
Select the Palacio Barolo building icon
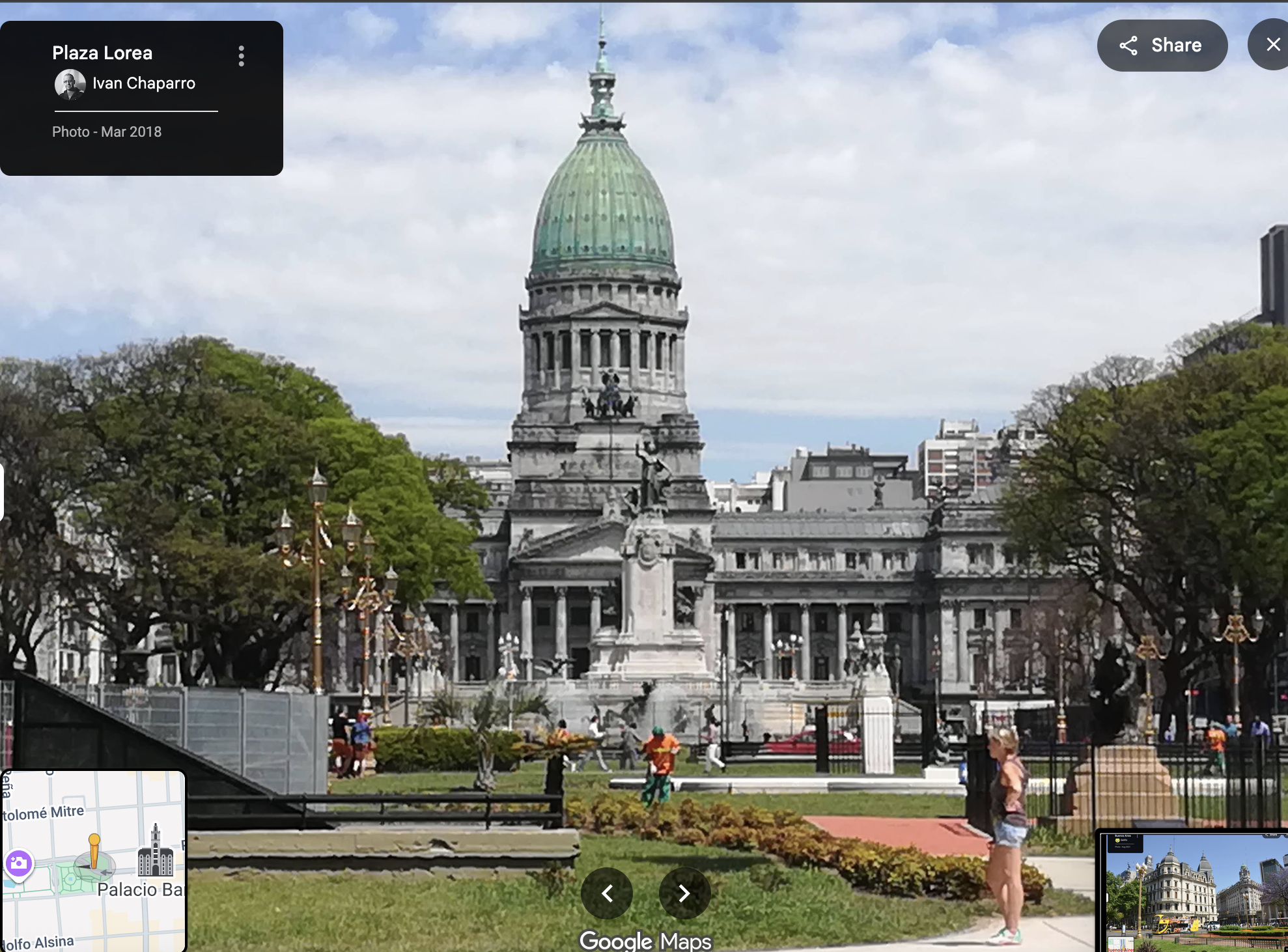tap(155, 852)
